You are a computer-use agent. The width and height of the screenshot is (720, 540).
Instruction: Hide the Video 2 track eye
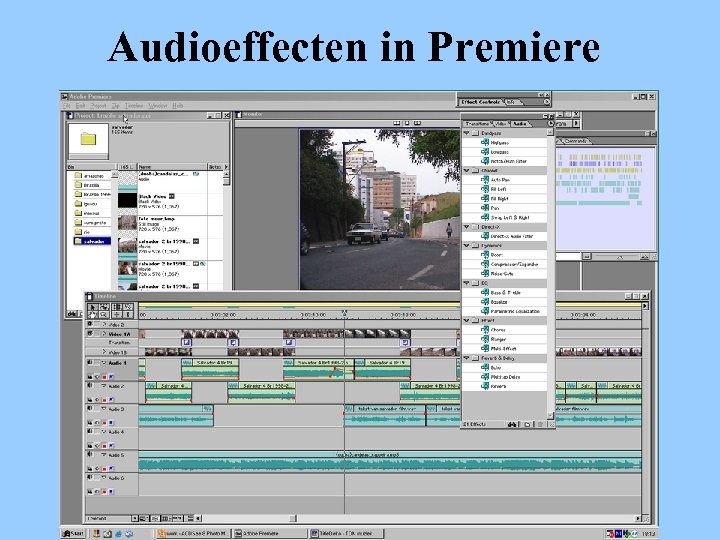point(90,325)
